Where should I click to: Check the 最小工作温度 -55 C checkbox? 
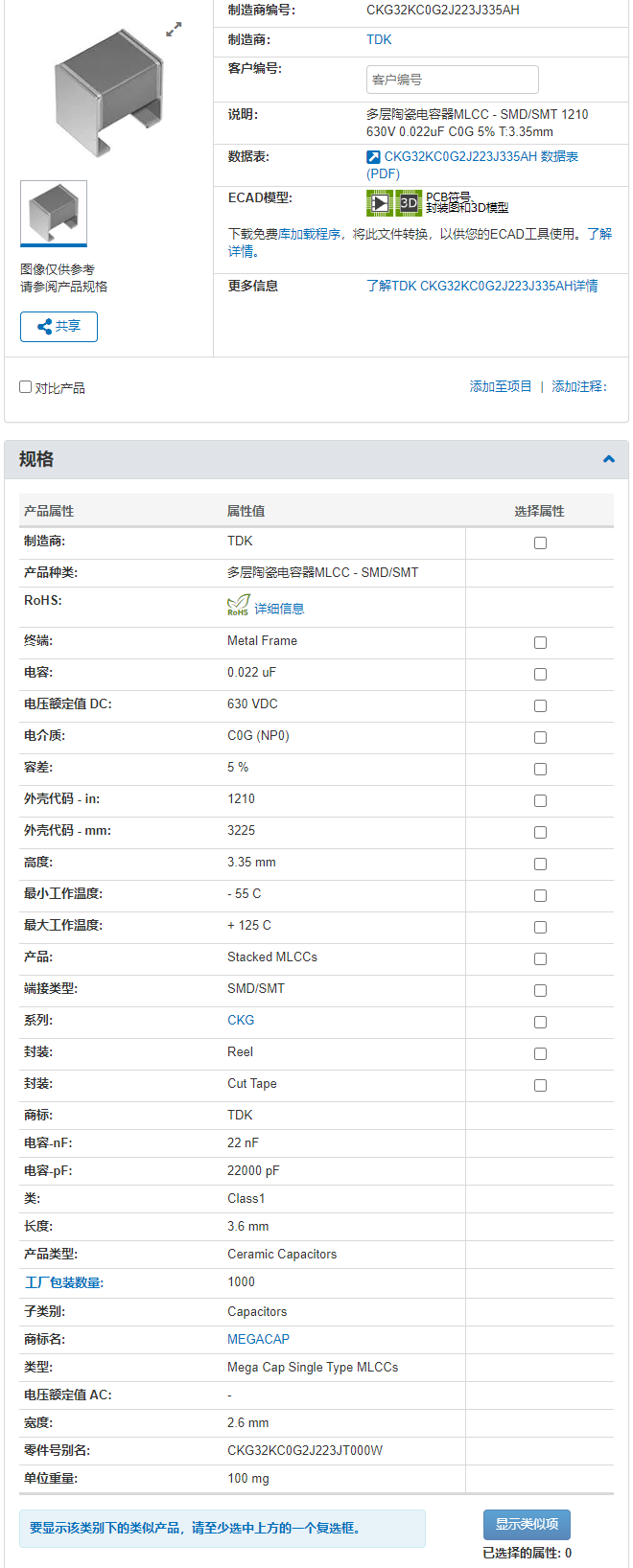pos(540,895)
